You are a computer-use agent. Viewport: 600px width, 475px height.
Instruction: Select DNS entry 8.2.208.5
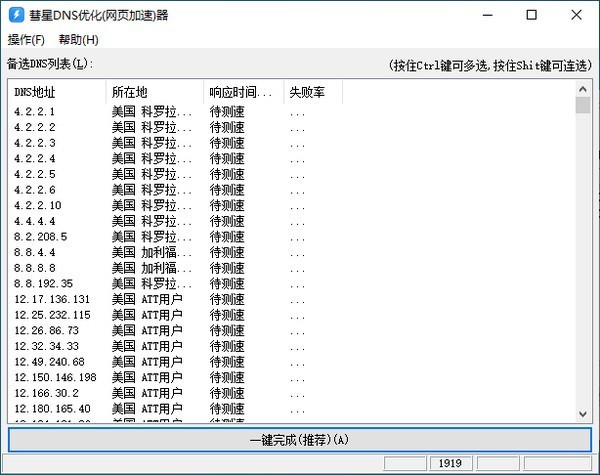[x=41, y=237]
